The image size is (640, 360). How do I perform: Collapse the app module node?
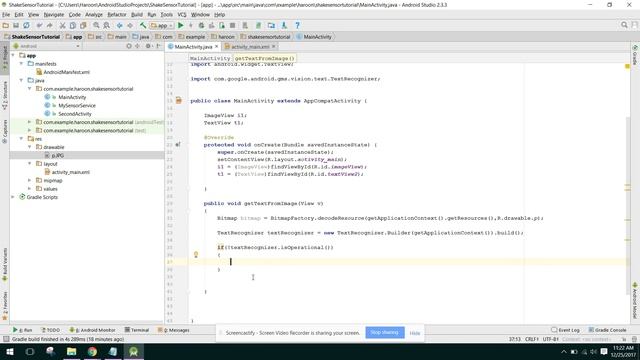(13, 55)
